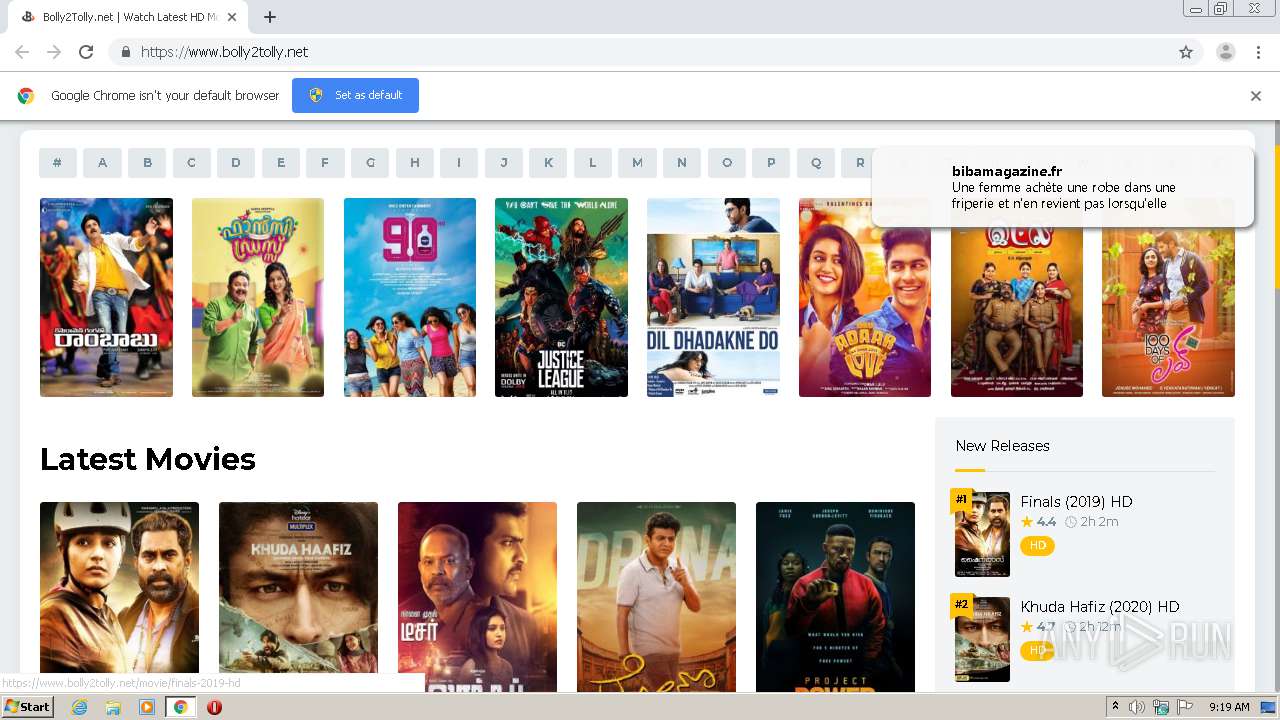The width and height of the screenshot is (1280, 720).
Task: Filter movies by letter C
Action: coord(192,163)
